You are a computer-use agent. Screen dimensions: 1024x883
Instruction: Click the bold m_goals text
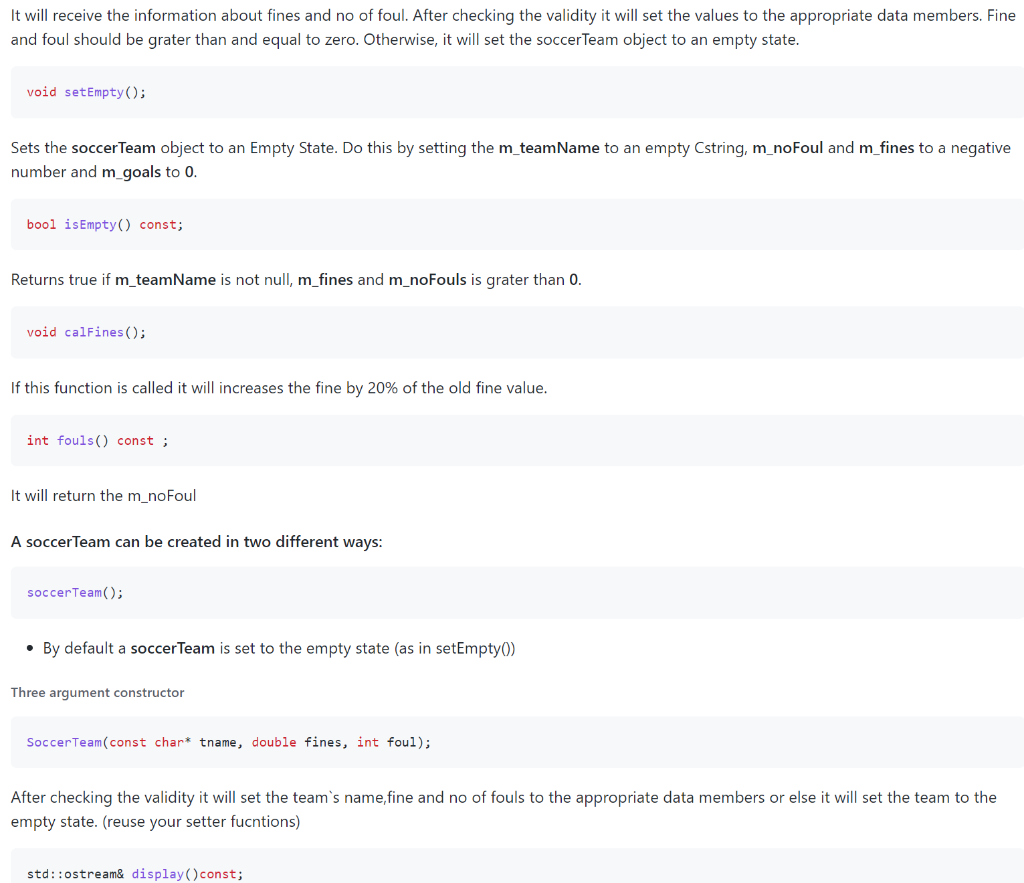click(131, 172)
